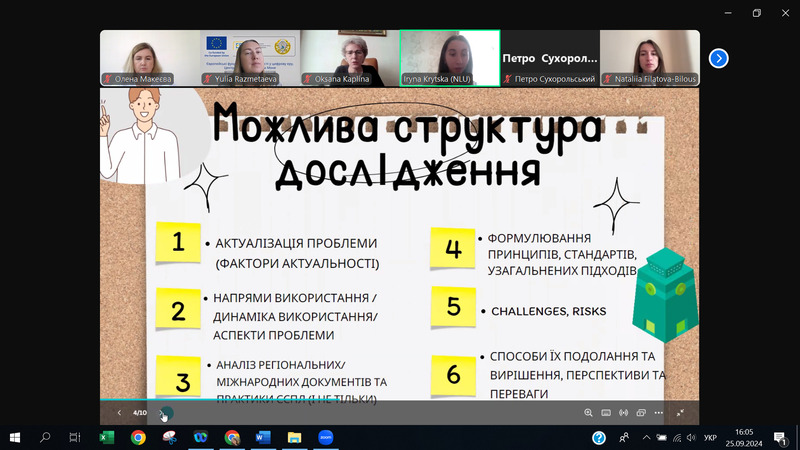
Task: Open Excel from the taskbar
Action: click(x=107, y=437)
